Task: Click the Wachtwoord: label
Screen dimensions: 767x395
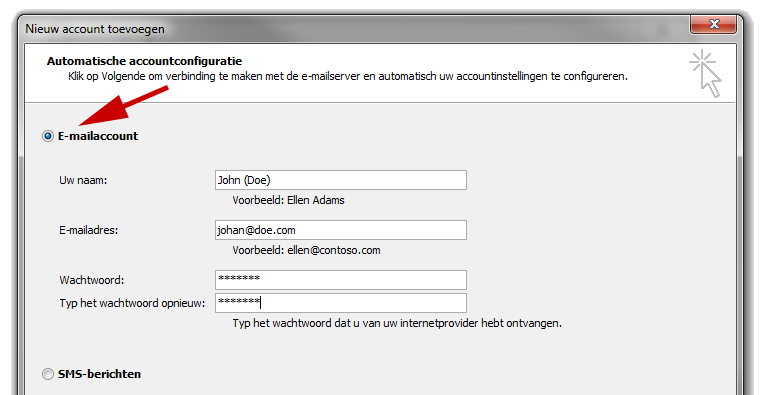Action: [92, 281]
